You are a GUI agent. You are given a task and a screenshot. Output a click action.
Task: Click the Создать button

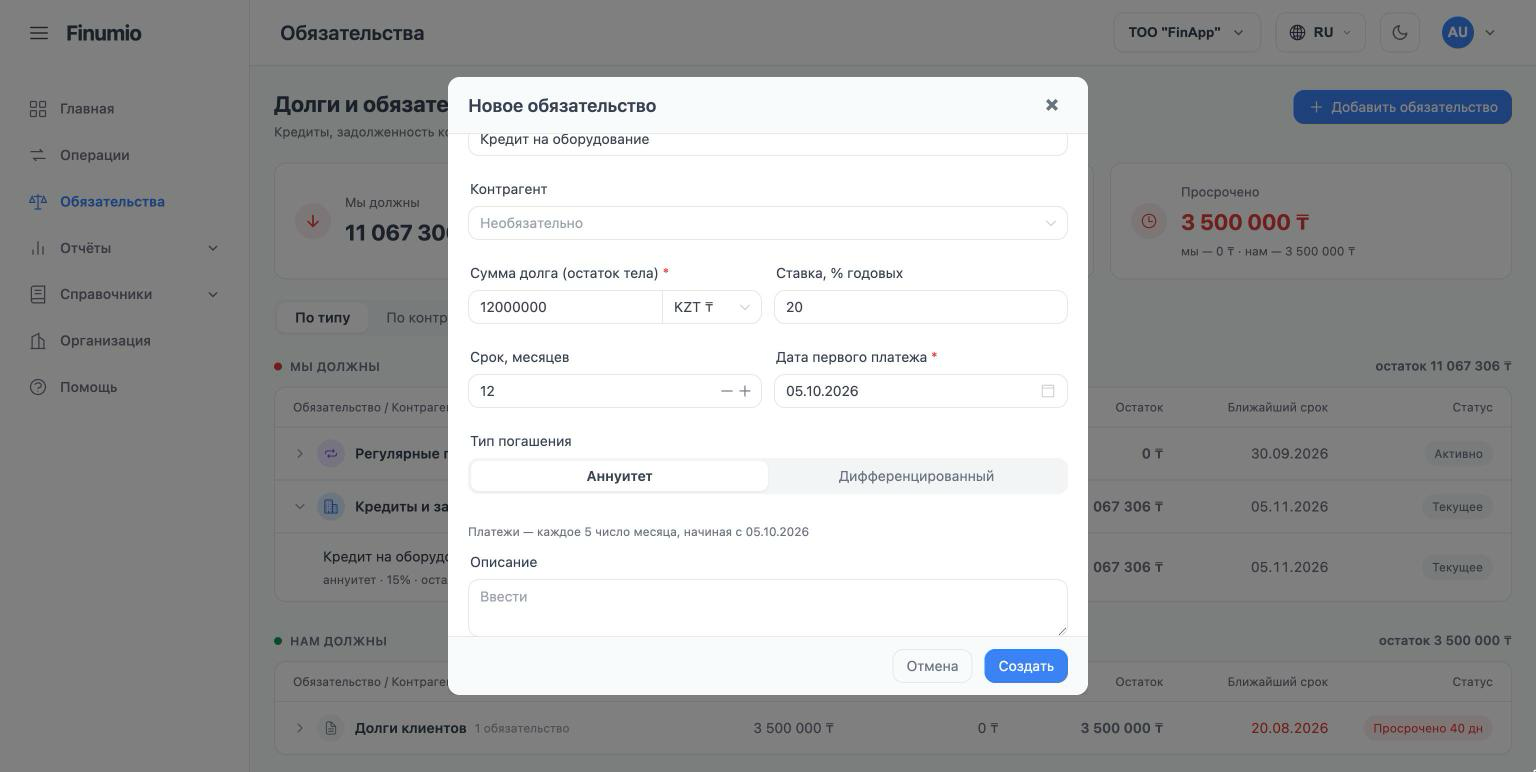point(1026,666)
